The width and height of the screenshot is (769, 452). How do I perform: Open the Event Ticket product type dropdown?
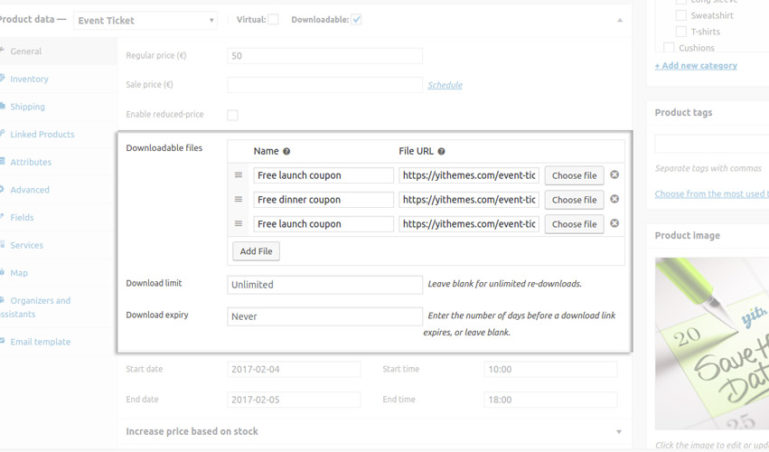(145, 20)
